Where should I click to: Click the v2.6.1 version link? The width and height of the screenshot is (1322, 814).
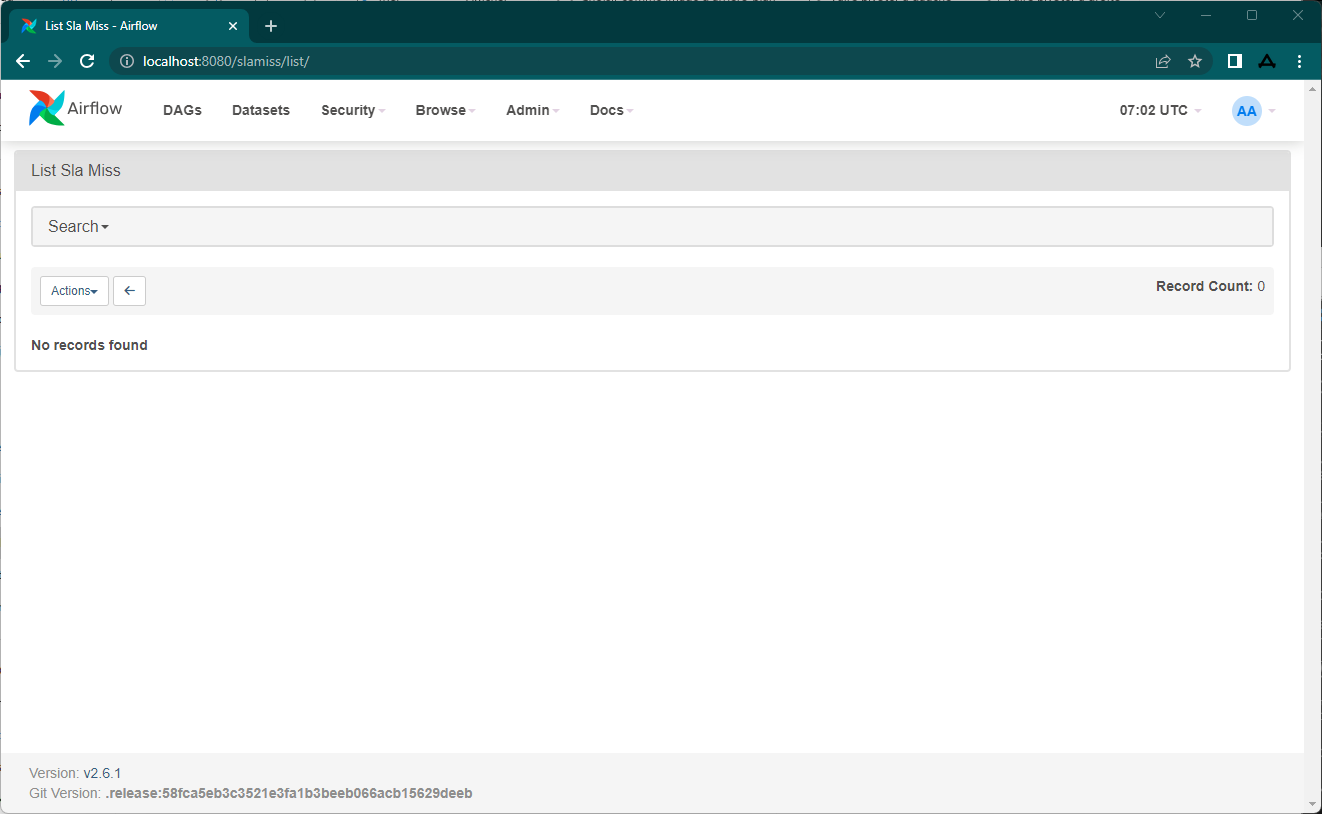(x=102, y=773)
